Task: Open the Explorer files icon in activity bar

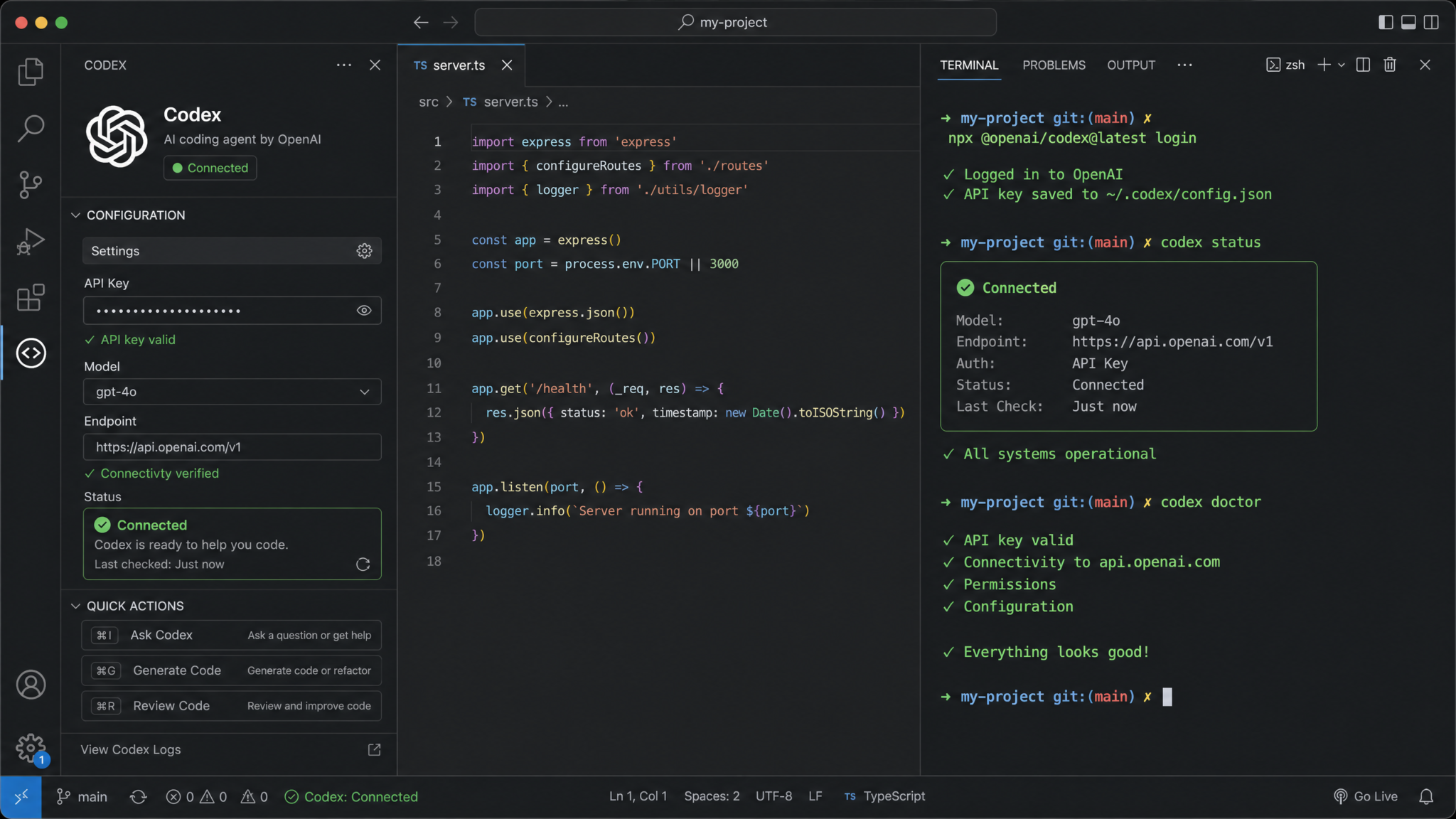Action: (31, 71)
